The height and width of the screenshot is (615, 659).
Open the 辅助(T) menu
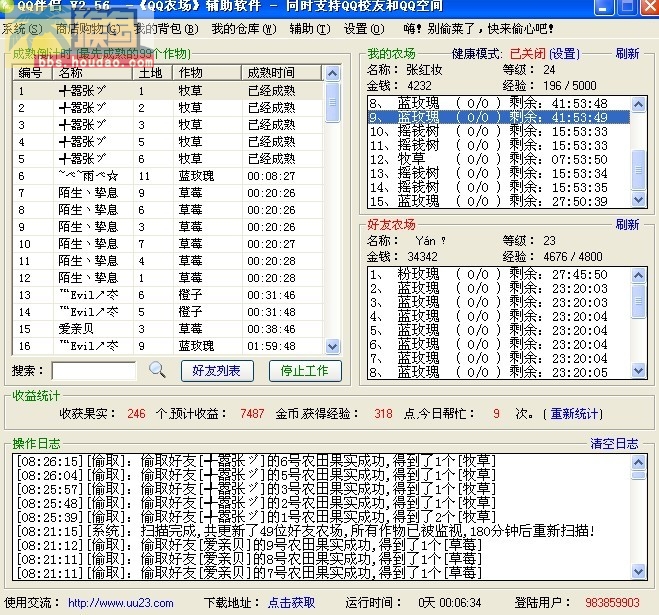310,29
